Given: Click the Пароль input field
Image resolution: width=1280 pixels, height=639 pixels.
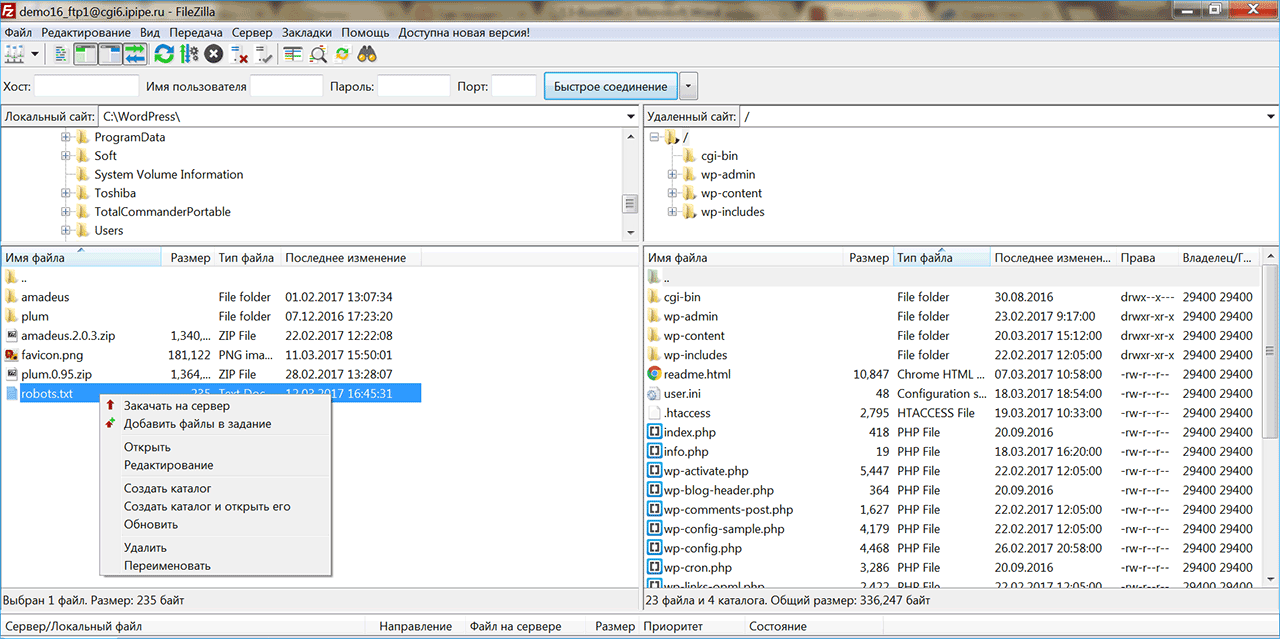Looking at the screenshot, I should (414, 86).
